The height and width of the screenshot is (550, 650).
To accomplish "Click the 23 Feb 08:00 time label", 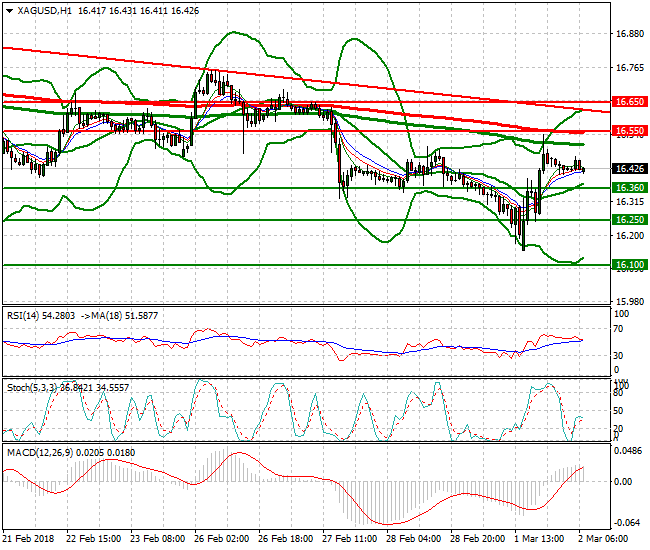I will point(158,539).
